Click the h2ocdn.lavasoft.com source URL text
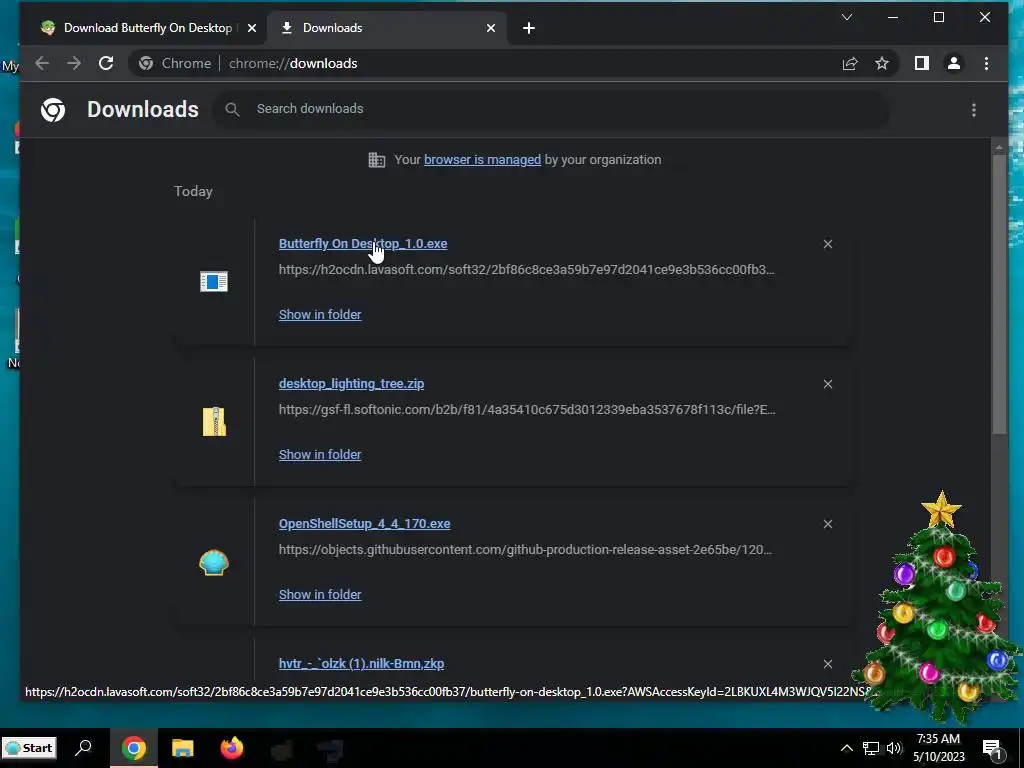Screen dimensions: 1024x768 click(526, 269)
